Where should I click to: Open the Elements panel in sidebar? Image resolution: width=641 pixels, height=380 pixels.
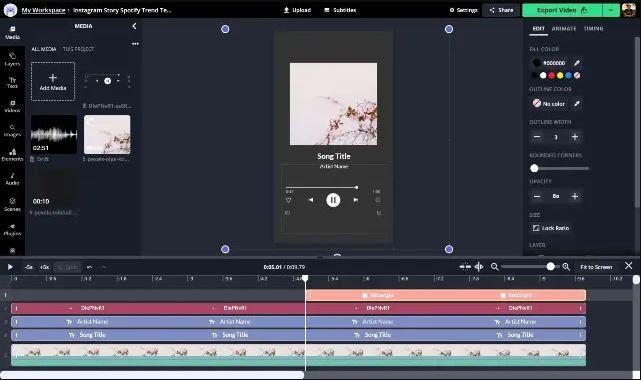(12, 155)
